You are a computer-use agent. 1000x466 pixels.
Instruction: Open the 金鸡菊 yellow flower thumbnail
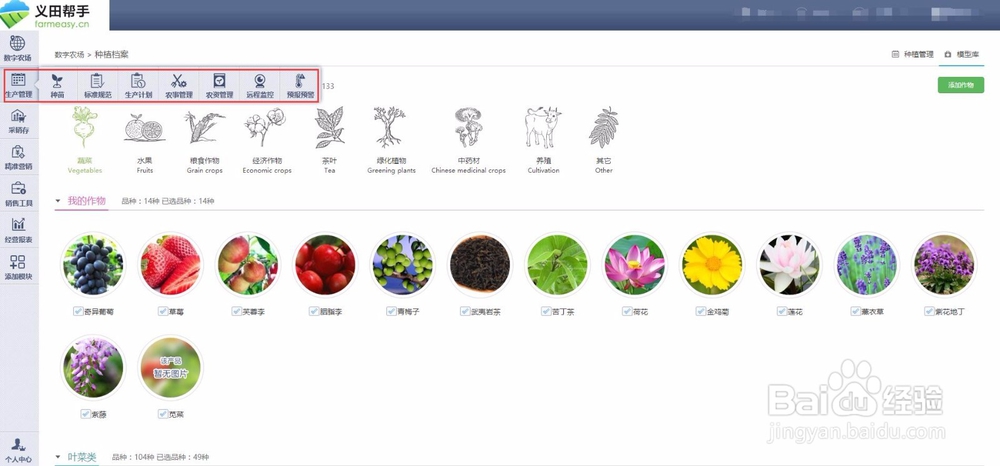[x=712, y=265]
